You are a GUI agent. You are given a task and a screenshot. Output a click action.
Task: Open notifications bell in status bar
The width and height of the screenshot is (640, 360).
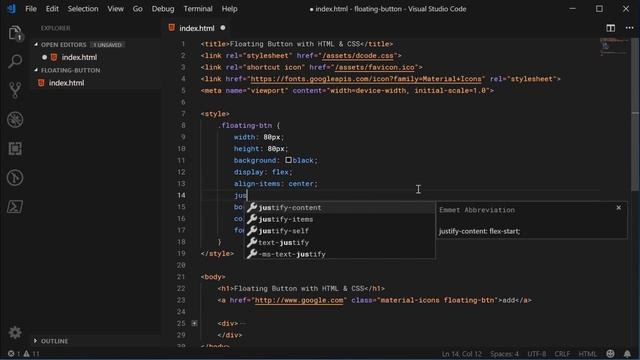pyautogui.click(x=627, y=354)
